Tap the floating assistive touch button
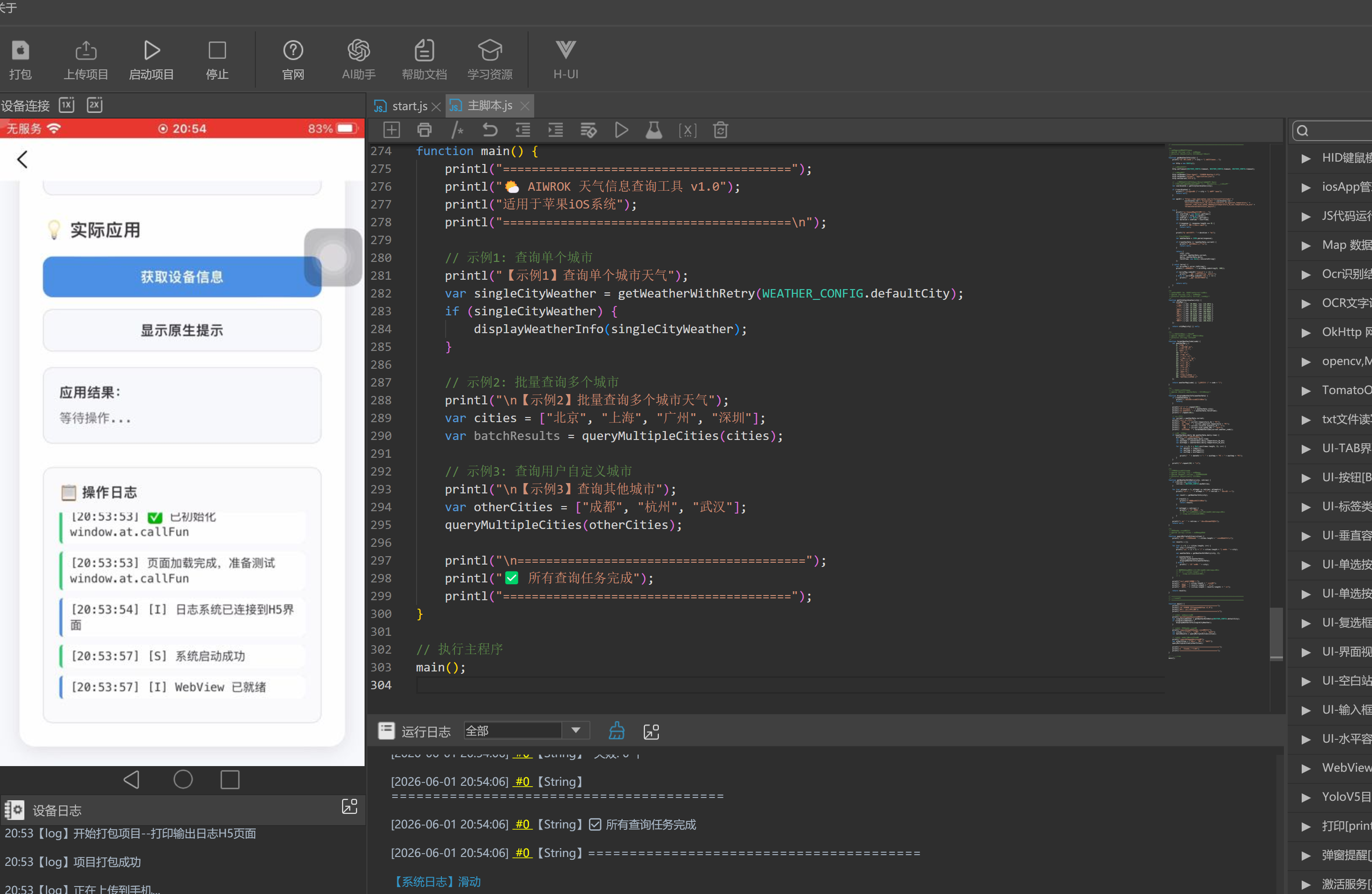This screenshot has width=1372, height=894. 333,257
